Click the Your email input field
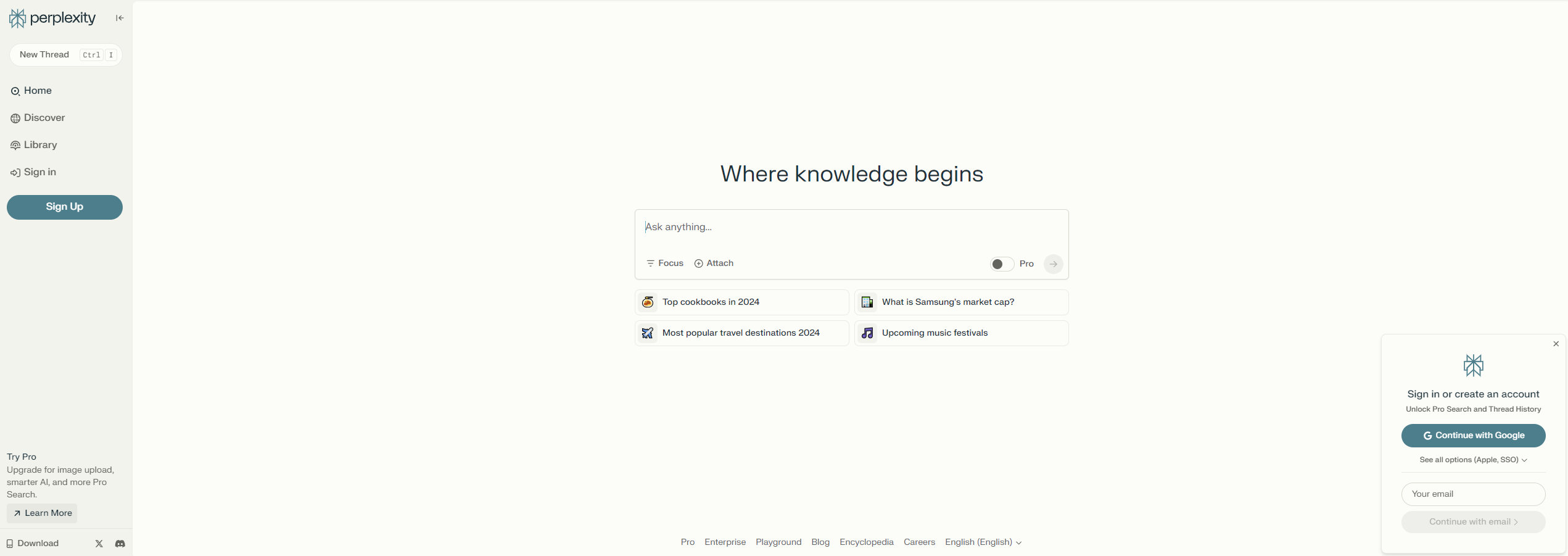 click(1473, 494)
